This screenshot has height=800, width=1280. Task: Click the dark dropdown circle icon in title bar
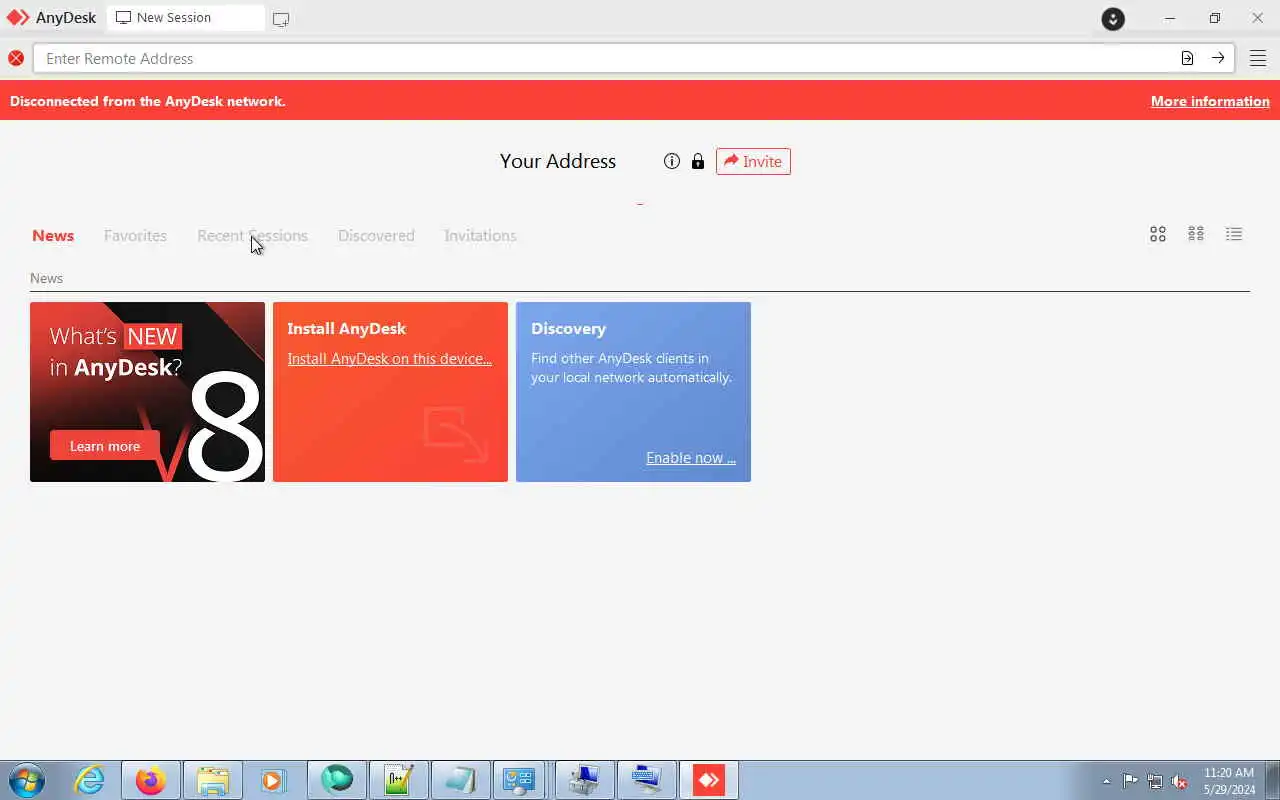1113,19
